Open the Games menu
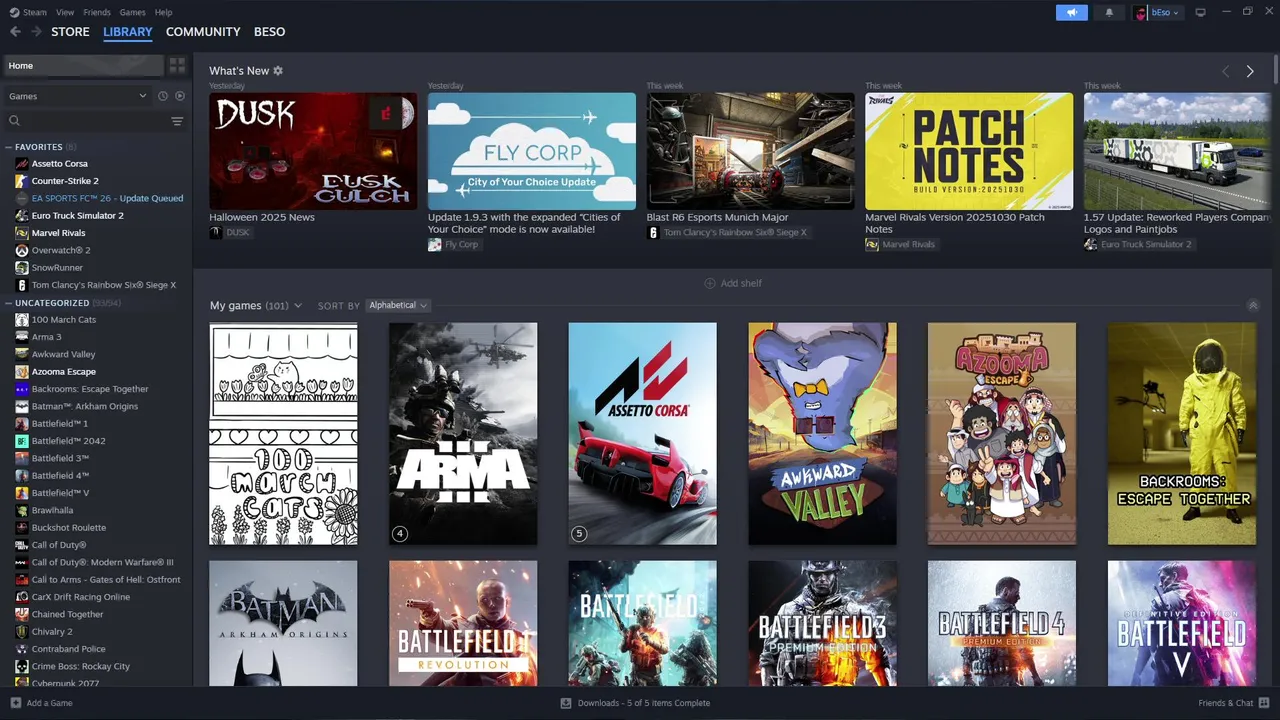1280x720 pixels. point(132,12)
